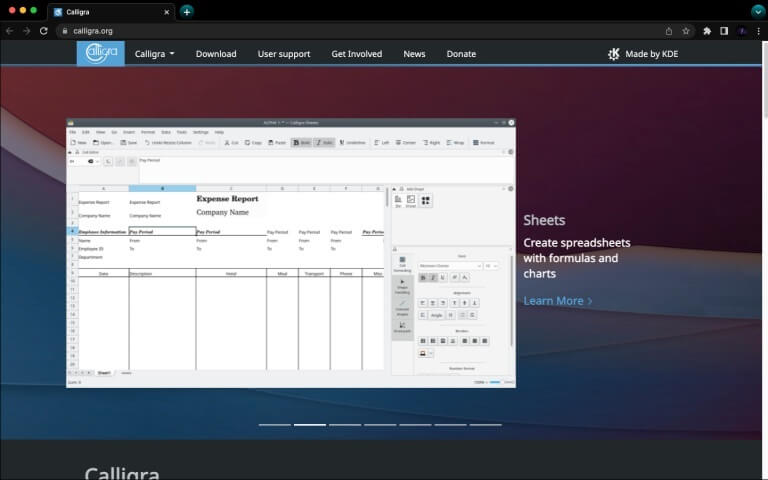Go forward to the next page
Screen dimensions: 768x480
[26, 31]
